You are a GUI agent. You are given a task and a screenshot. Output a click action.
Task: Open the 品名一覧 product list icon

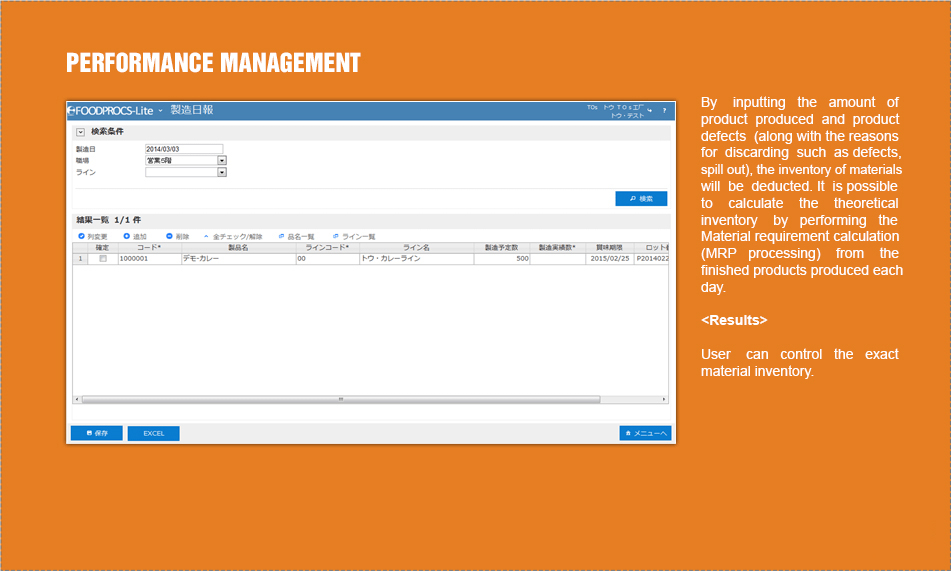[x=282, y=237]
